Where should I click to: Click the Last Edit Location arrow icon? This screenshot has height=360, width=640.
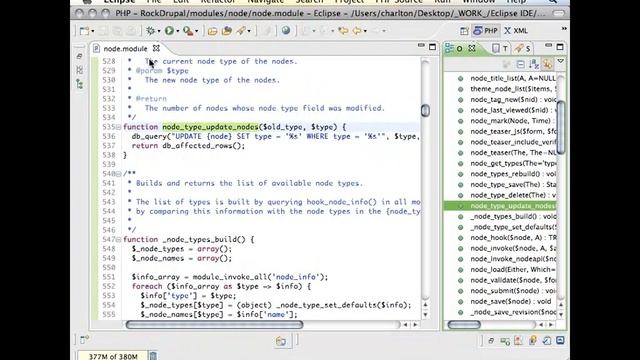[x=343, y=31]
